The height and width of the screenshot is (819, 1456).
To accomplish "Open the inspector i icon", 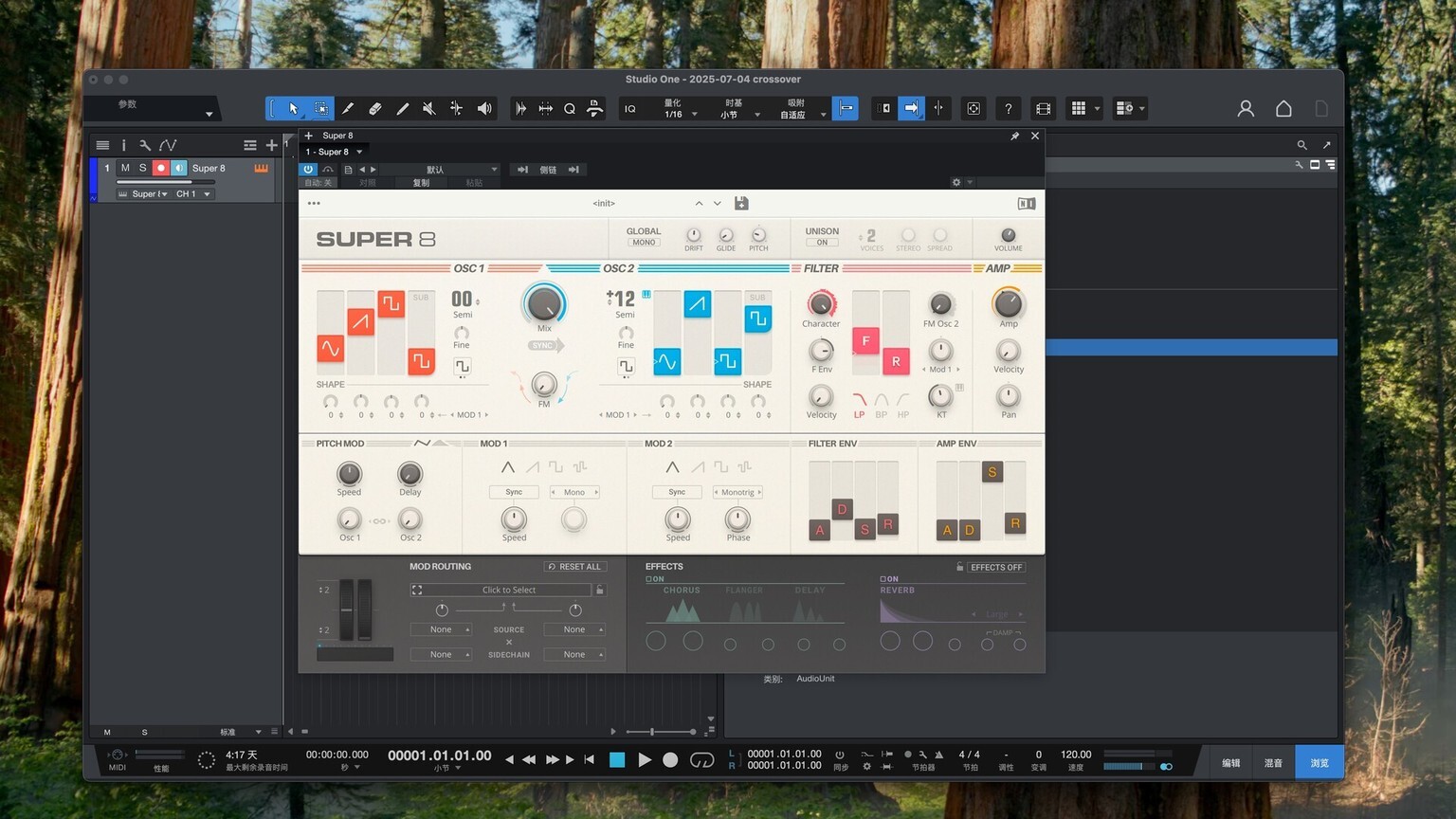I will click(x=123, y=145).
